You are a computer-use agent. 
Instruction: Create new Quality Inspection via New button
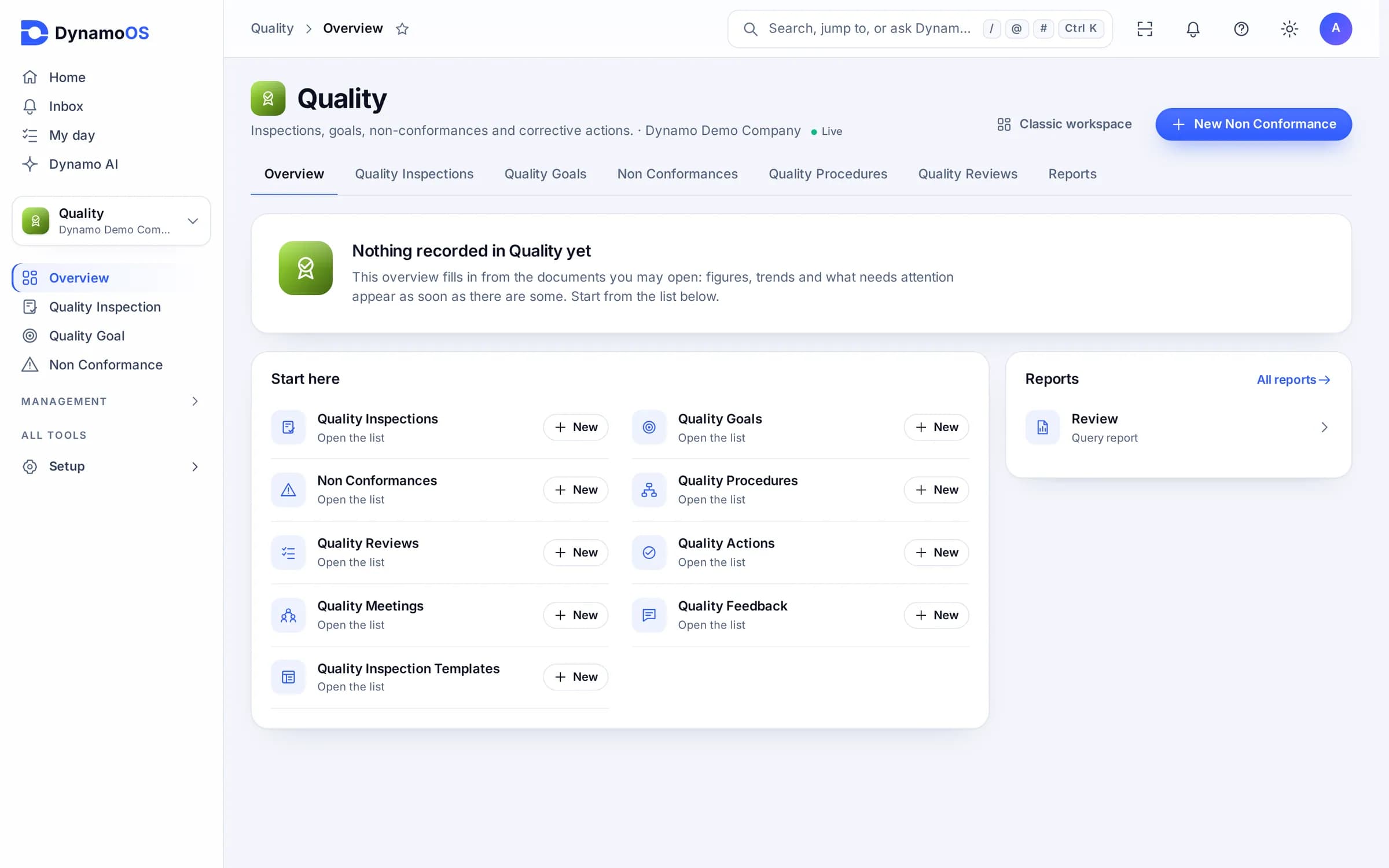coord(575,427)
